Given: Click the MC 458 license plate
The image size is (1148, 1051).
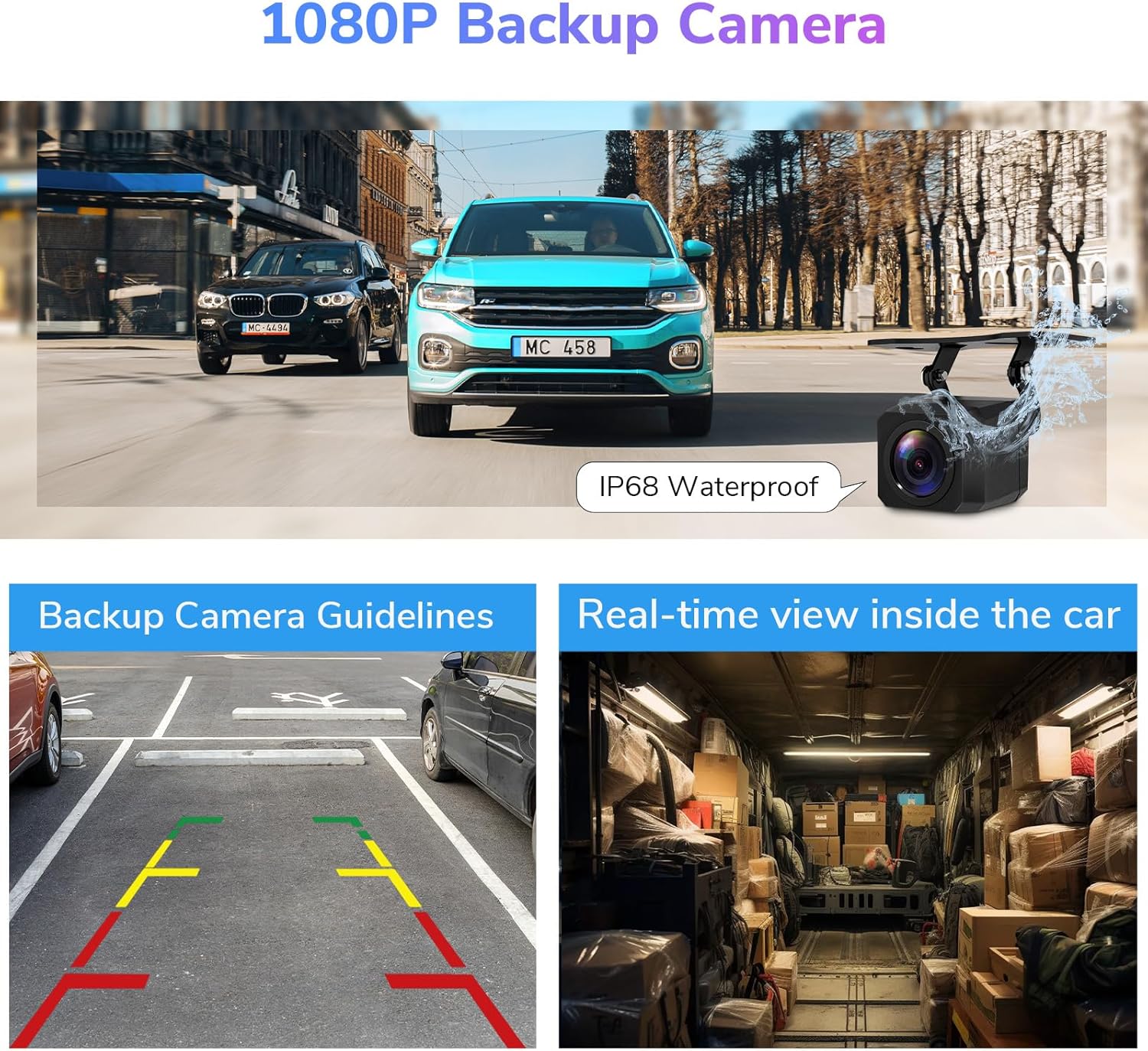Looking at the screenshot, I should pyautogui.click(x=561, y=347).
